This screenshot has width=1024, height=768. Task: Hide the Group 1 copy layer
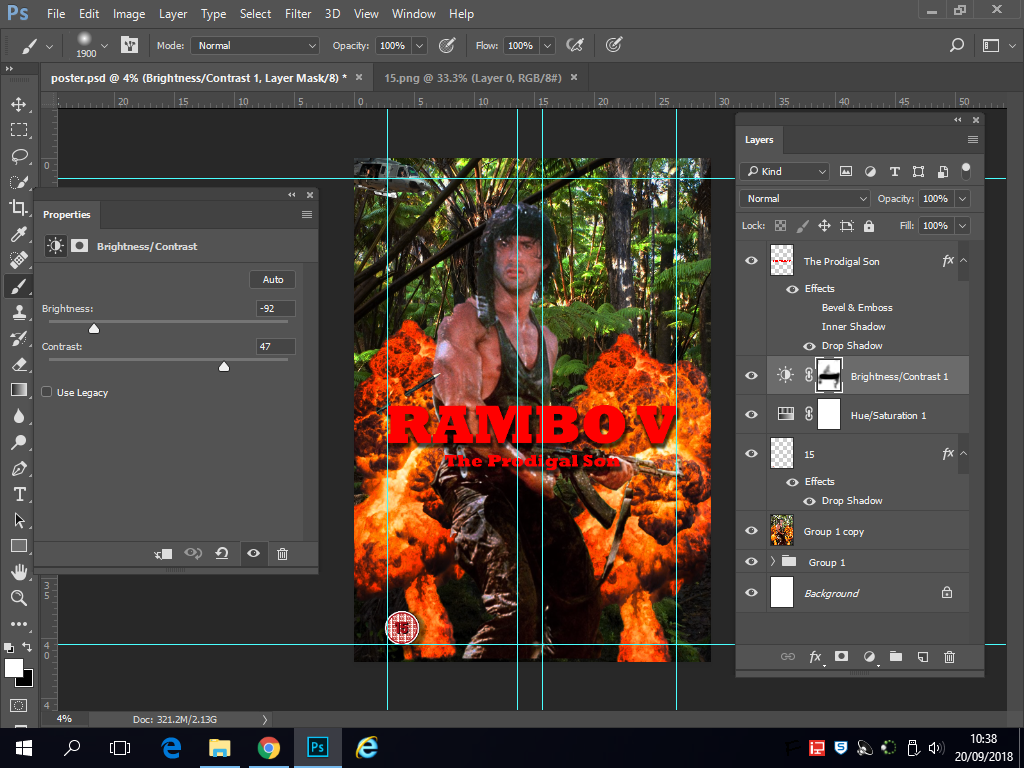pos(752,531)
